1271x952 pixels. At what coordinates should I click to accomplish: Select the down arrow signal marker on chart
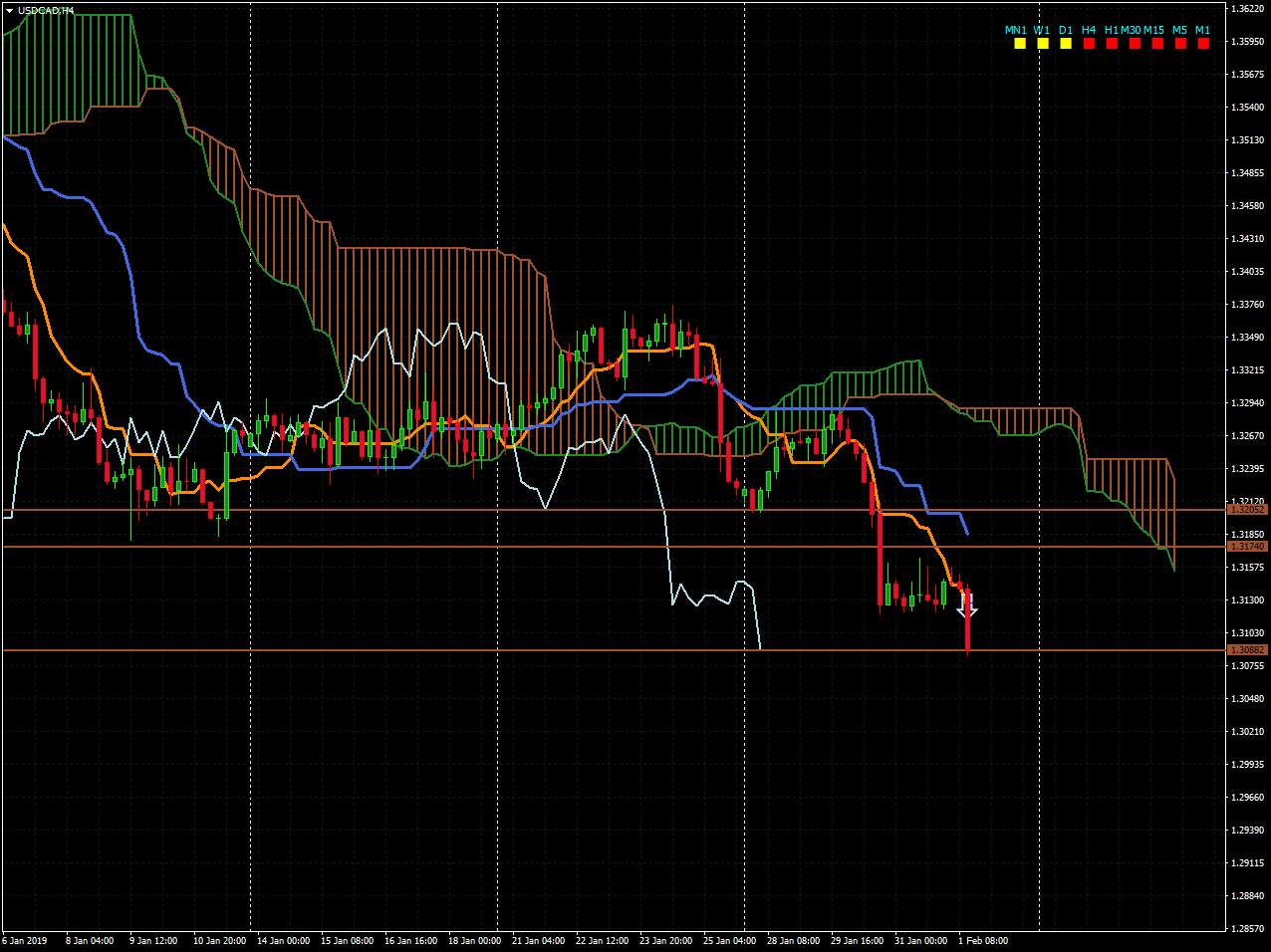[967, 604]
